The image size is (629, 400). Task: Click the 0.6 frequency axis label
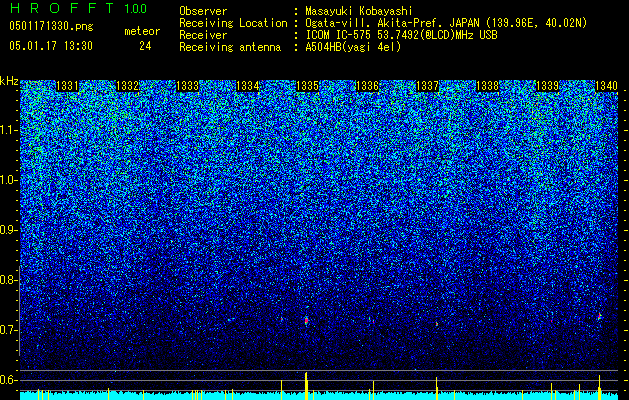click(9, 380)
